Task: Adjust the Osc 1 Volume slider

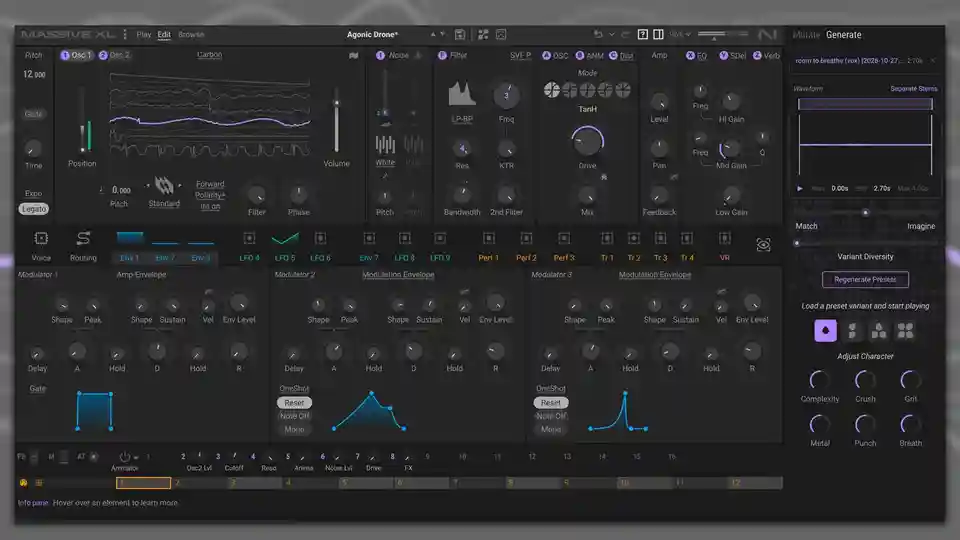Action: [x=336, y=119]
